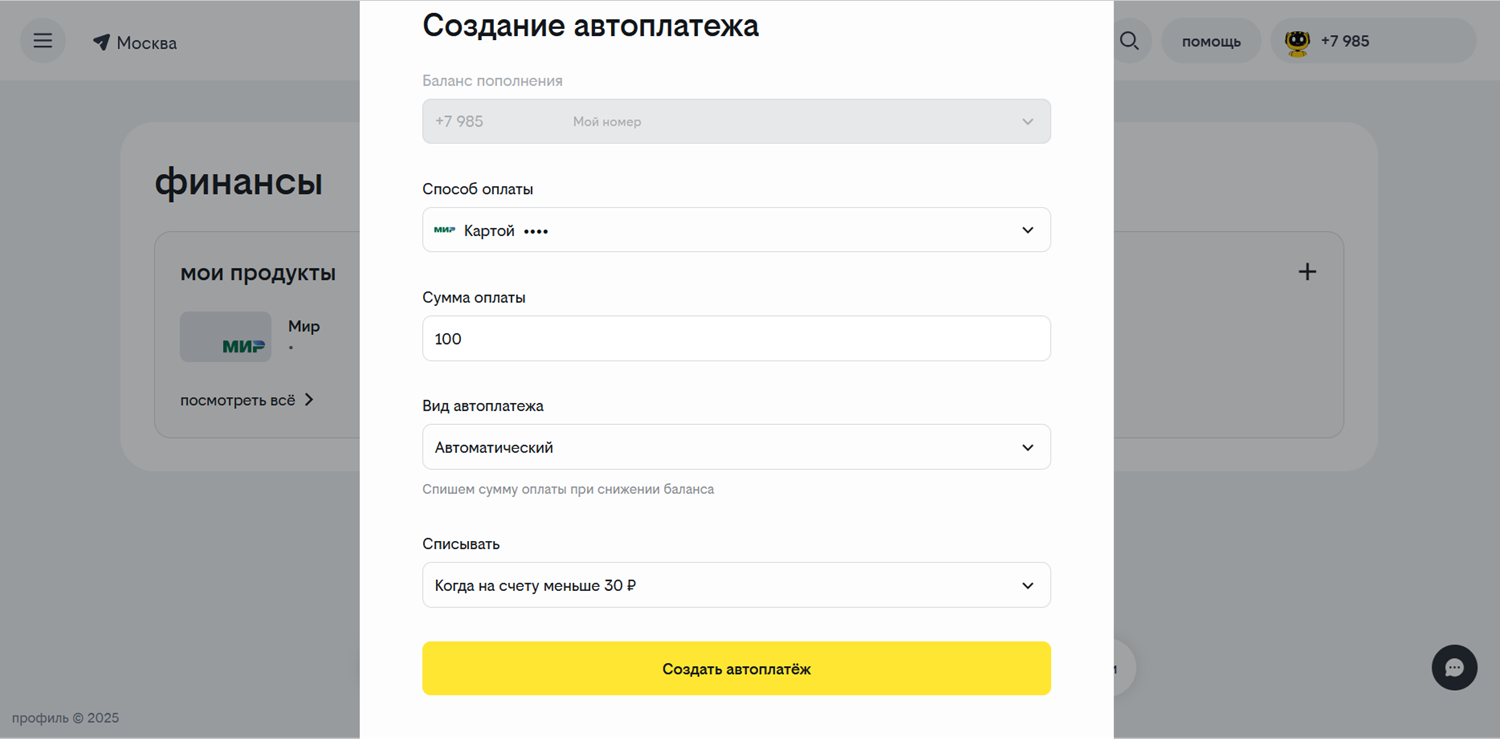The height and width of the screenshot is (741, 1500).
Task: Click the profile avatar robot icon
Action: [1297, 42]
